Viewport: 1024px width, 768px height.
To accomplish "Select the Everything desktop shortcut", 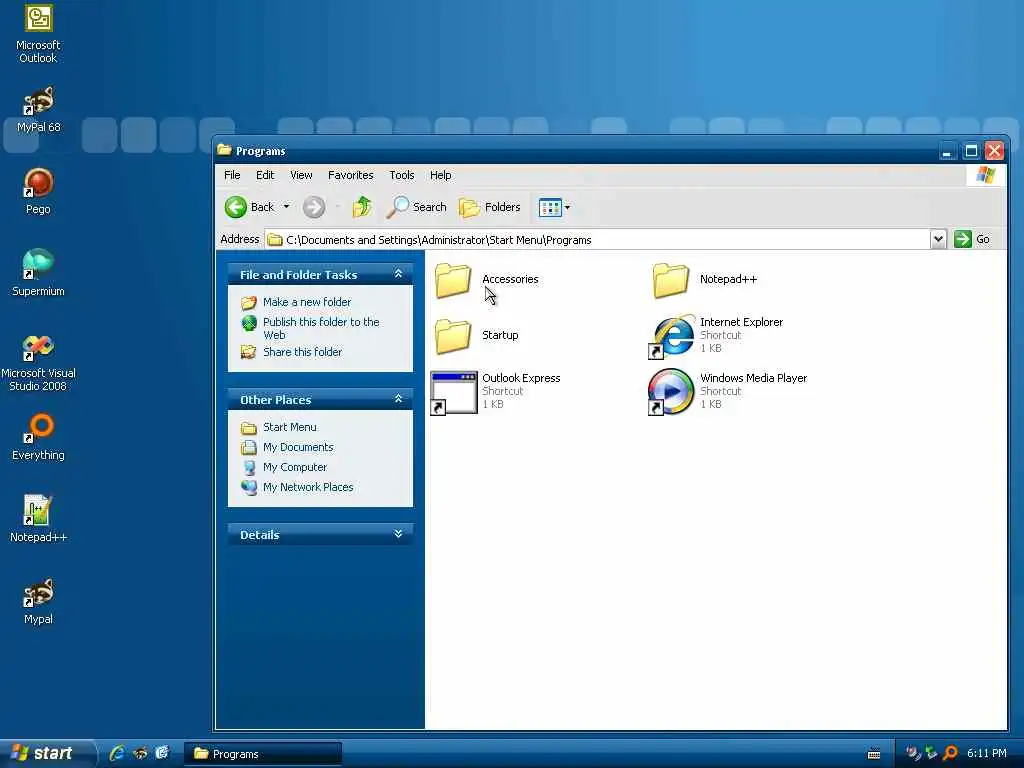I will (38, 437).
